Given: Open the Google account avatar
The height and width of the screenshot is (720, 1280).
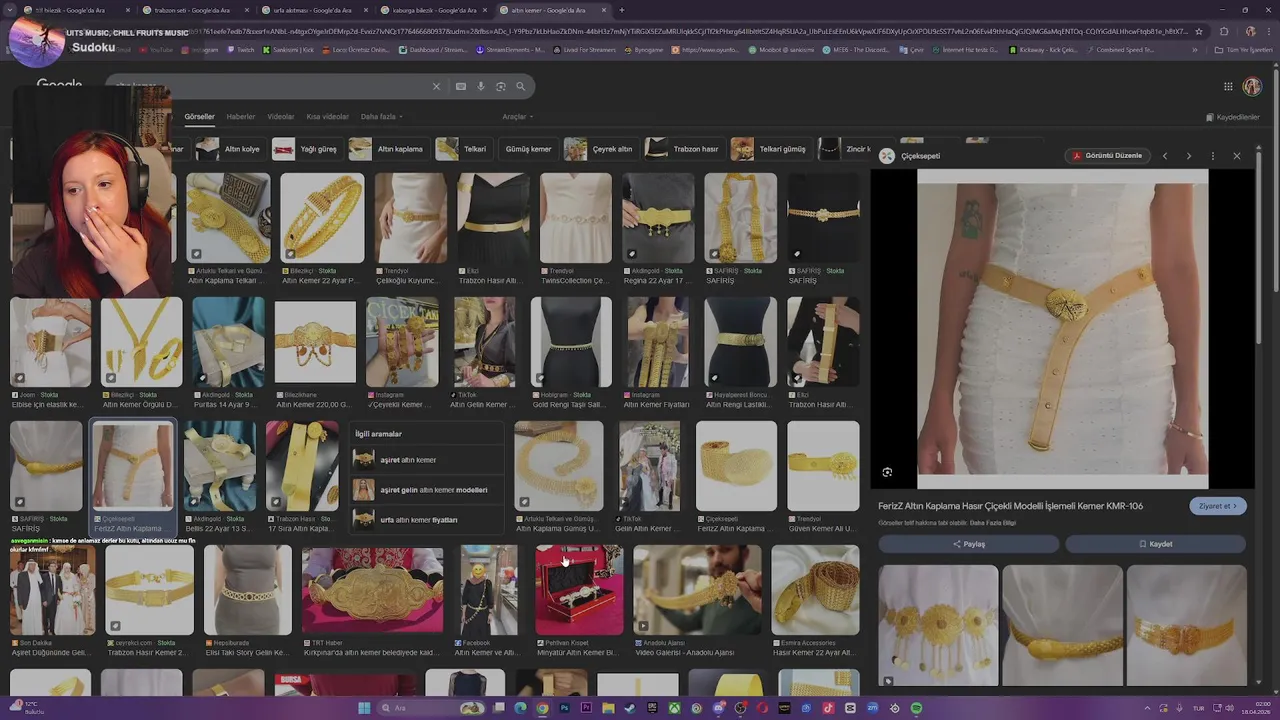Looking at the screenshot, I should [1252, 87].
